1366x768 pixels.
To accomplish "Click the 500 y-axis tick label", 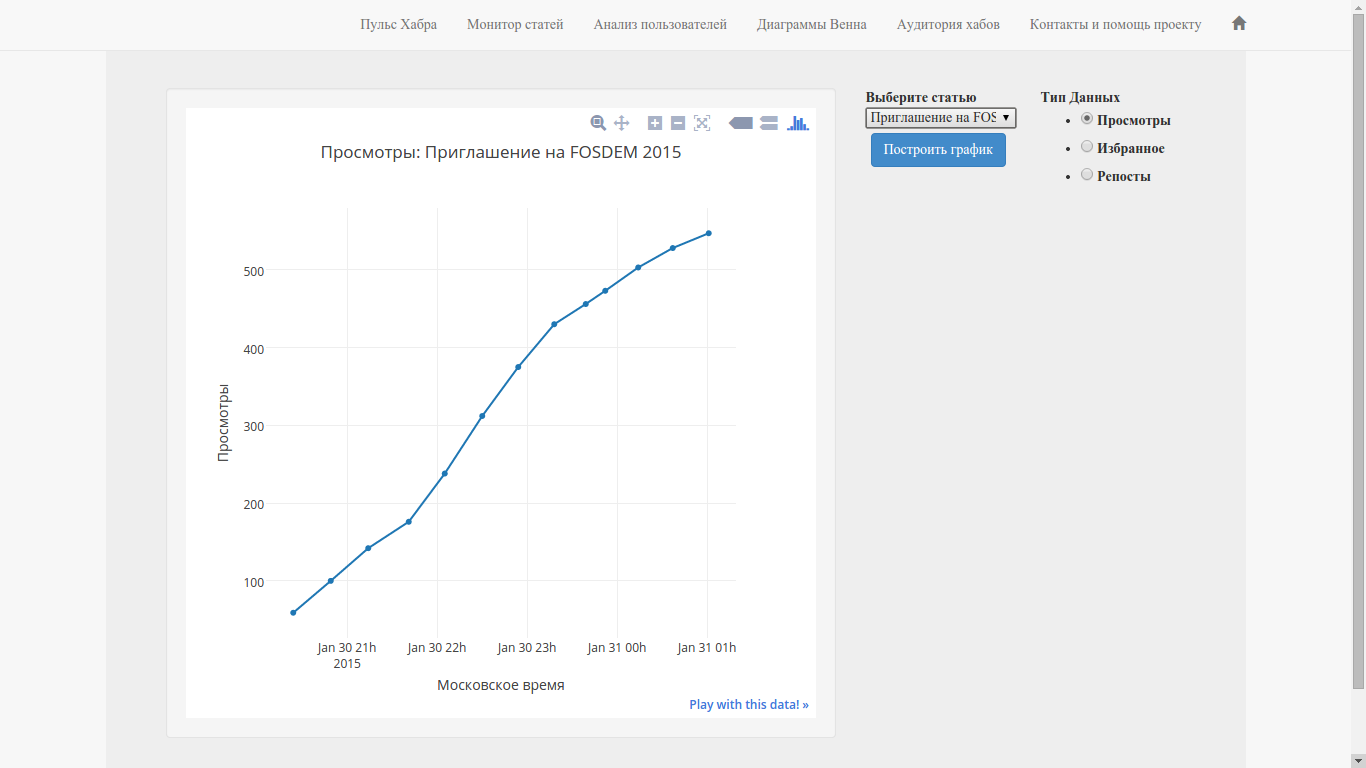I will (252, 271).
